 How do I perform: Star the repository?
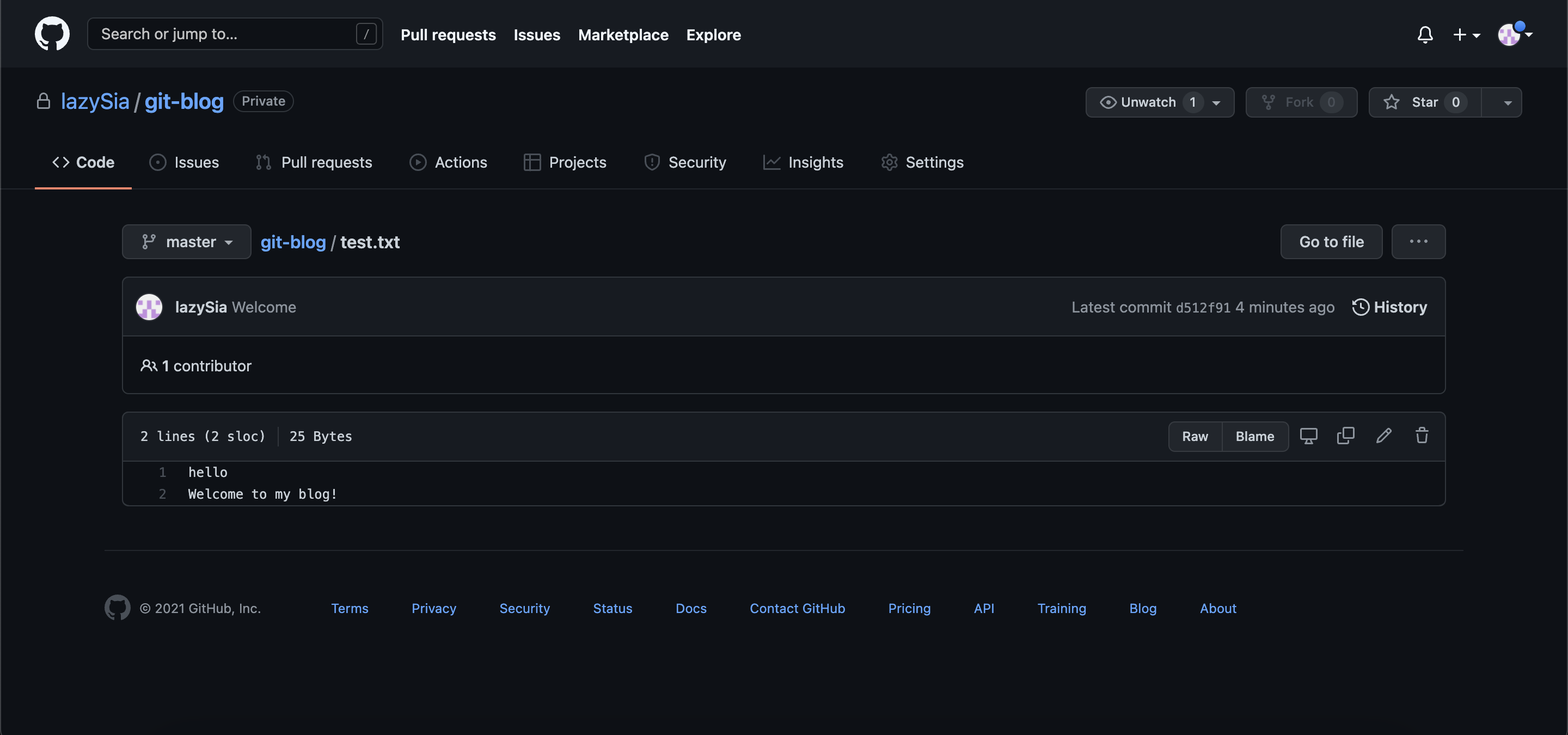pos(1425,102)
